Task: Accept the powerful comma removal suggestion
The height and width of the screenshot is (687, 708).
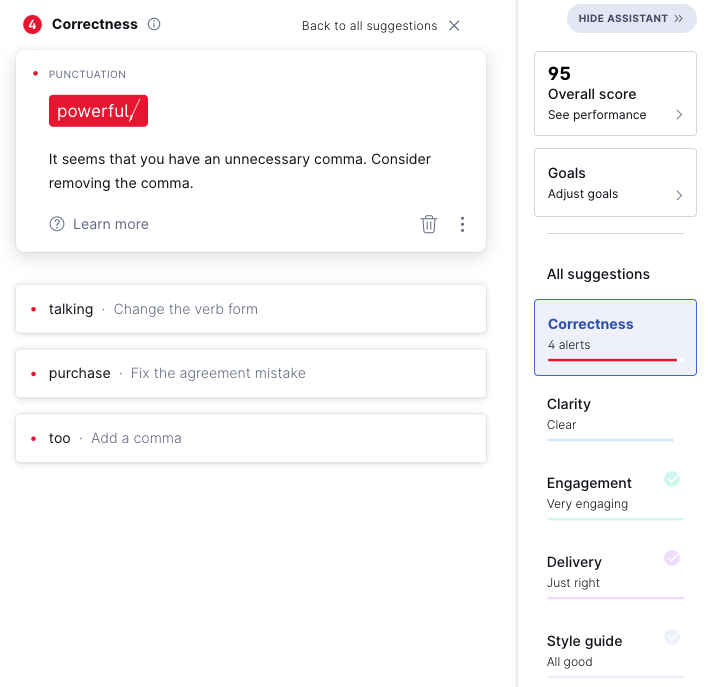Action: click(x=98, y=111)
